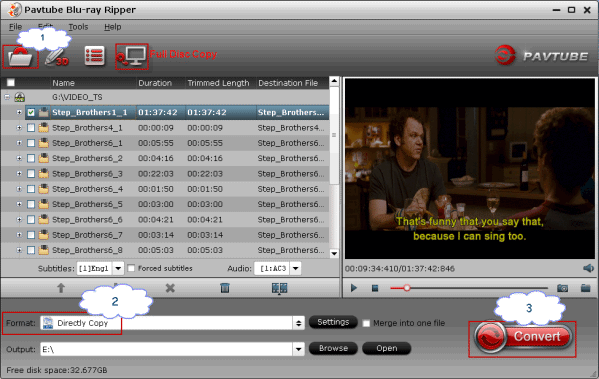Check the Step_Brothers4_1 title
The width and height of the screenshot is (599, 379).
pyautogui.click(x=31, y=128)
